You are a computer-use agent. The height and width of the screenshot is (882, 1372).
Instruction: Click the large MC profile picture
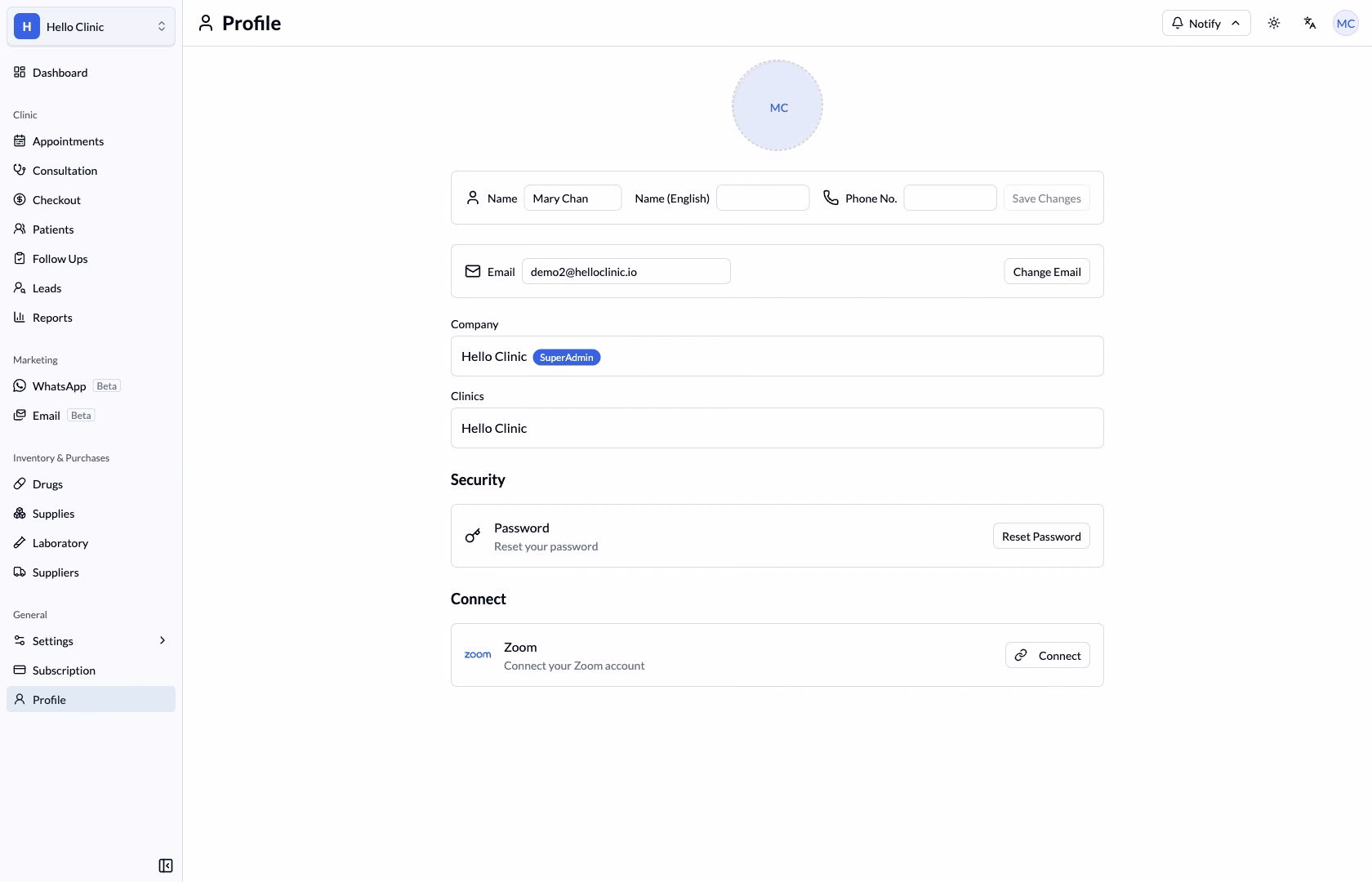[777, 105]
